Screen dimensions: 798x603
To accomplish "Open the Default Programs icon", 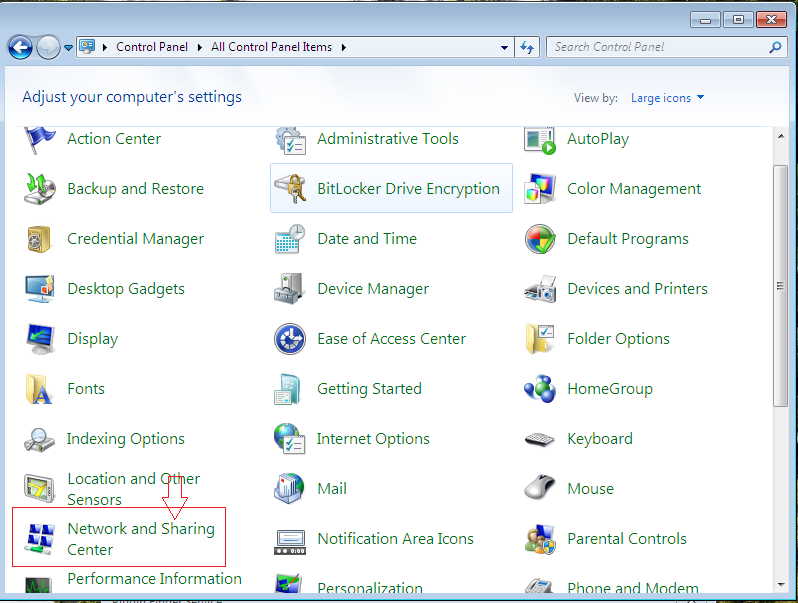I will [539, 239].
